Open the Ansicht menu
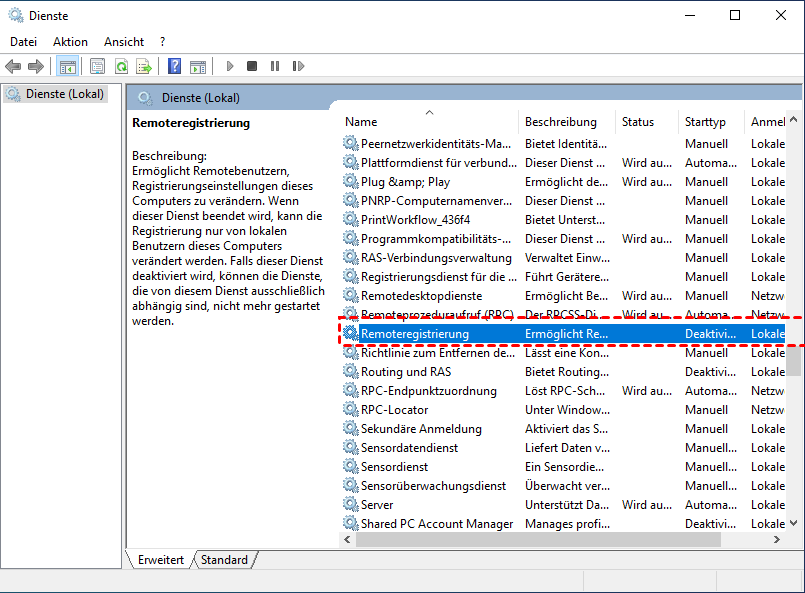The image size is (805, 593). tap(124, 42)
